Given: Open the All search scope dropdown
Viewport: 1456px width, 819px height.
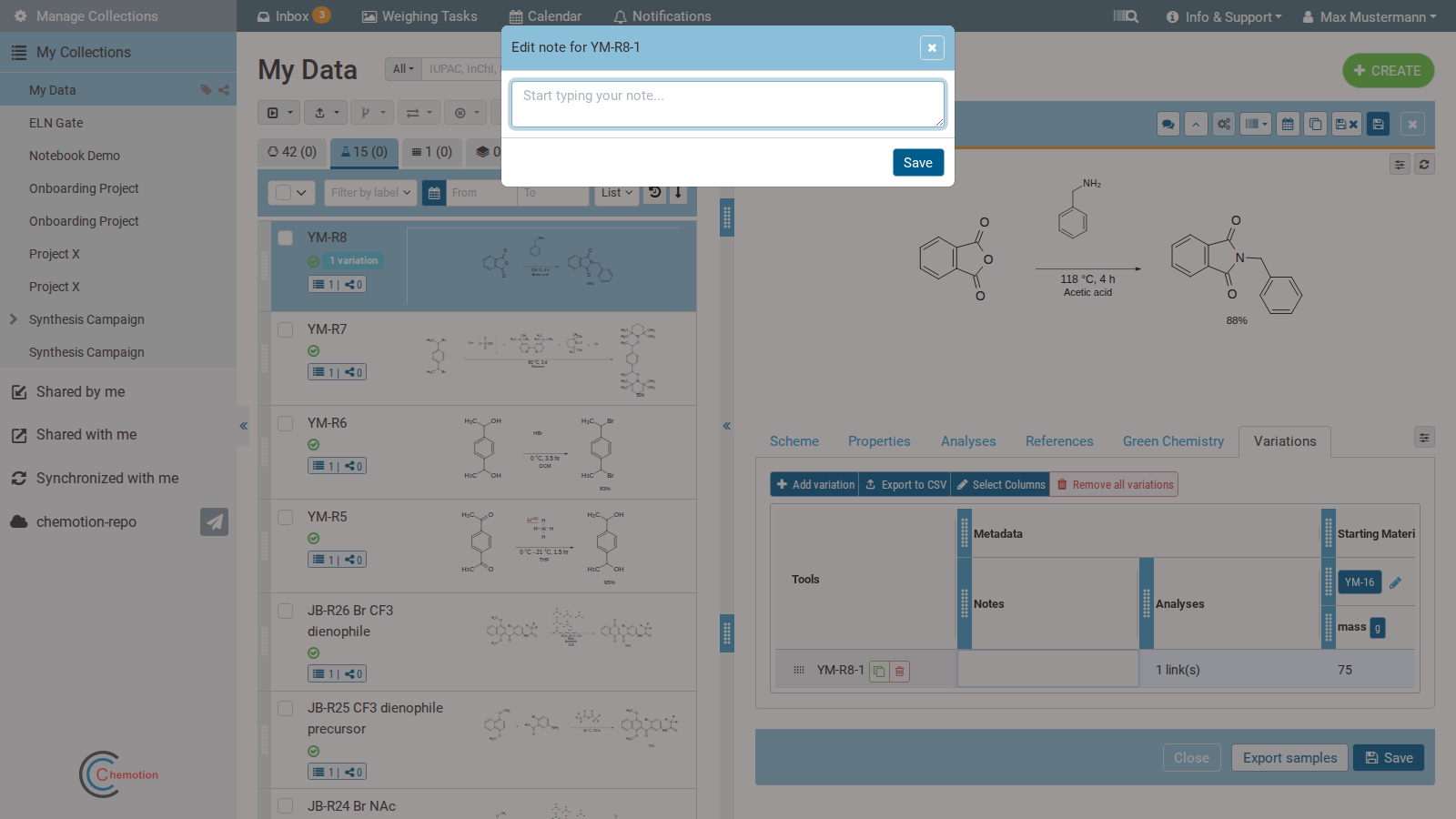Looking at the screenshot, I should pyautogui.click(x=403, y=69).
